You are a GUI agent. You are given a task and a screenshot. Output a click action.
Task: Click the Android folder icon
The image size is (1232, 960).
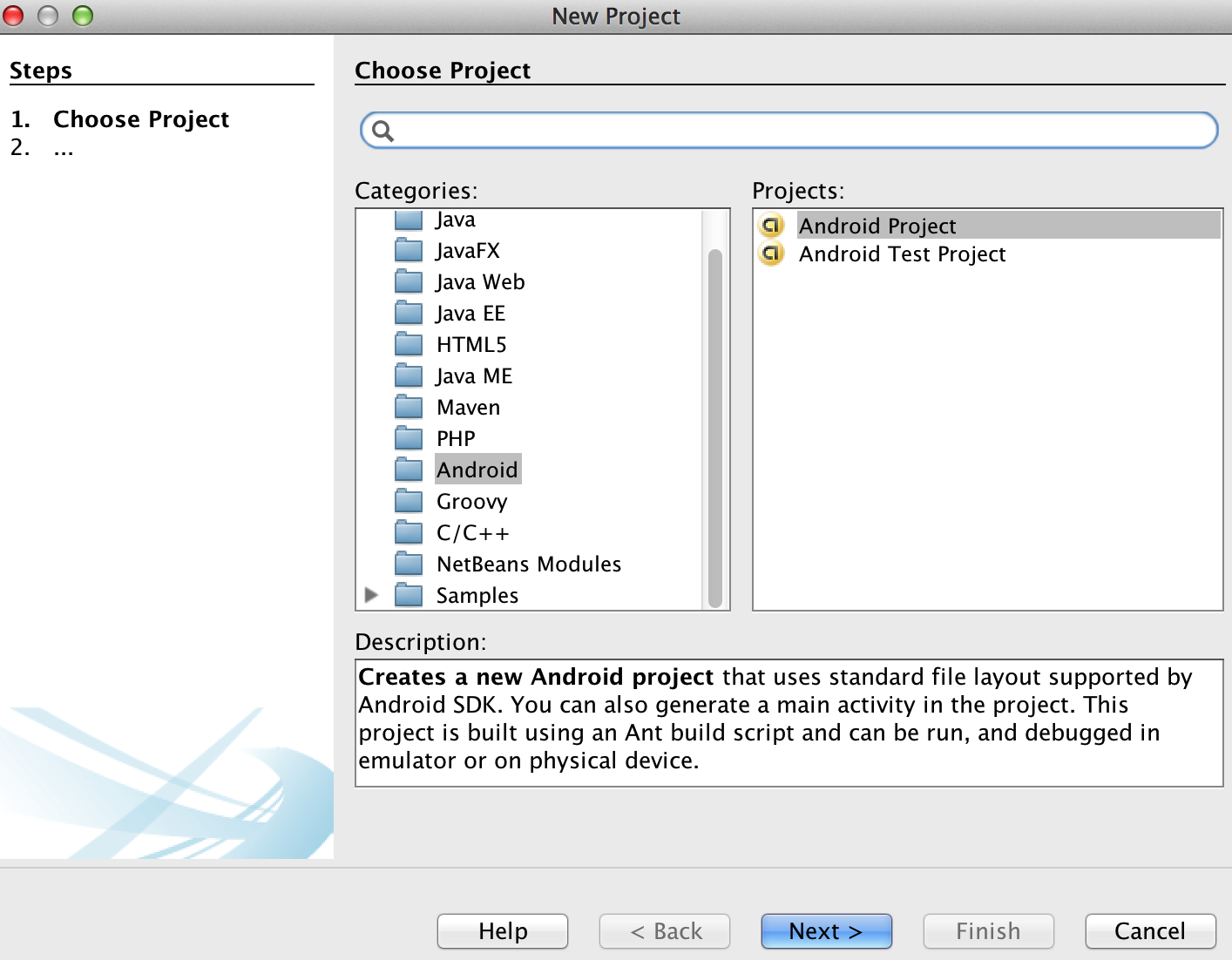tap(409, 470)
